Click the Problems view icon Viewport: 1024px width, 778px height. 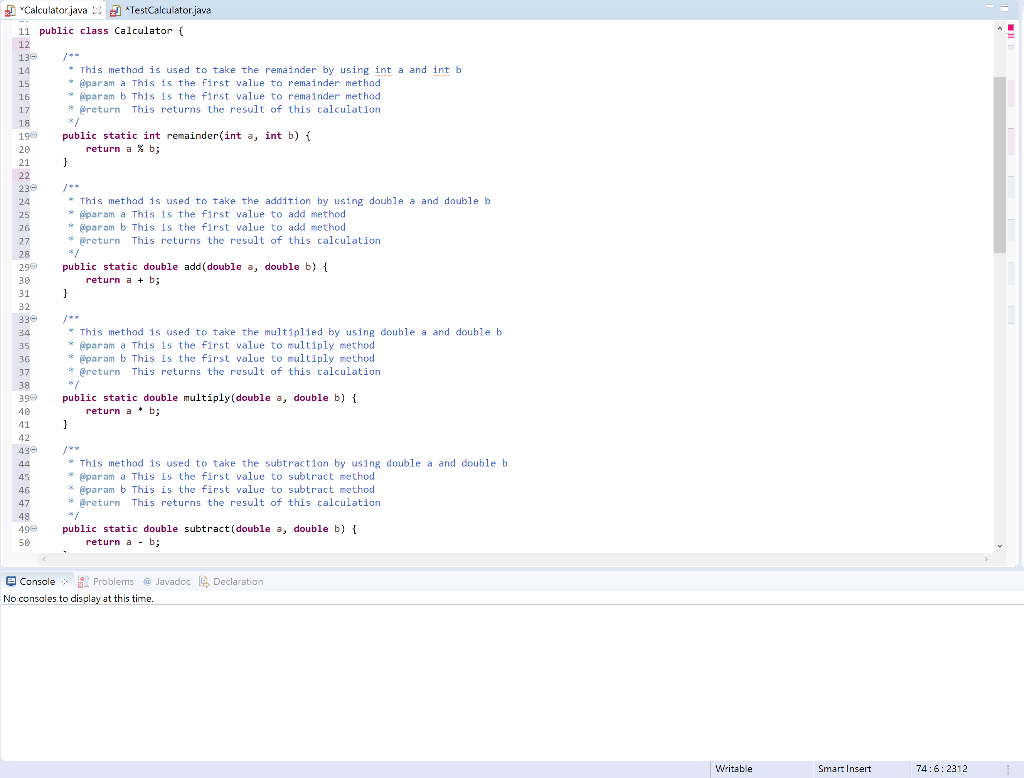coord(83,581)
